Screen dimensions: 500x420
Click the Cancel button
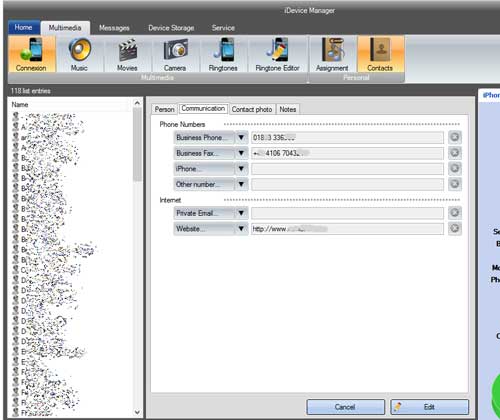pos(345,407)
